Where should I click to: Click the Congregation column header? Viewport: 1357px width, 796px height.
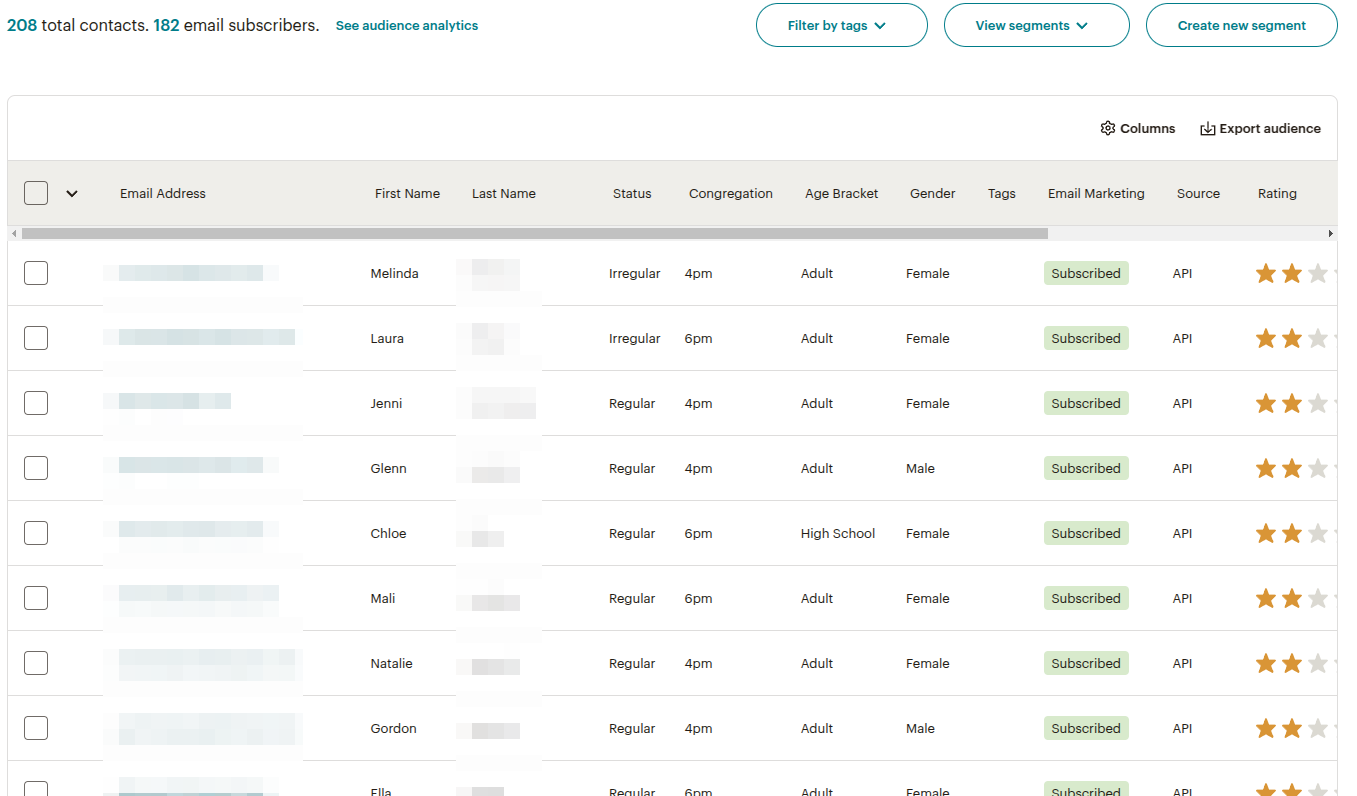tap(730, 194)
